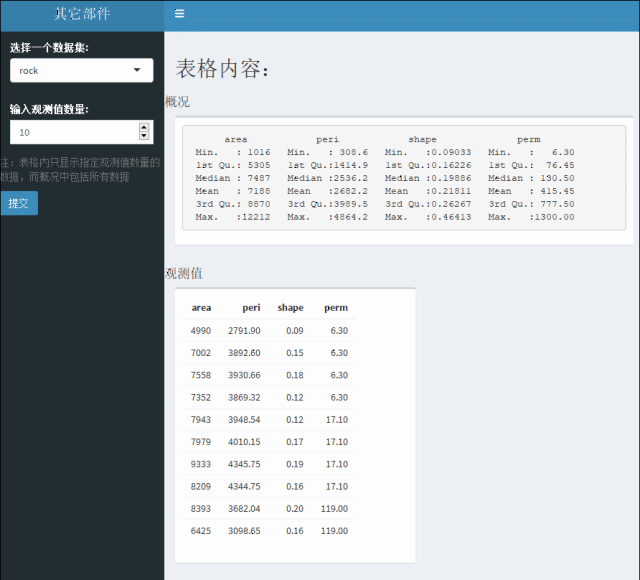The image size is (640, 580).
Task: Select peri value 4344.75
Action: [x=244, y=486]
